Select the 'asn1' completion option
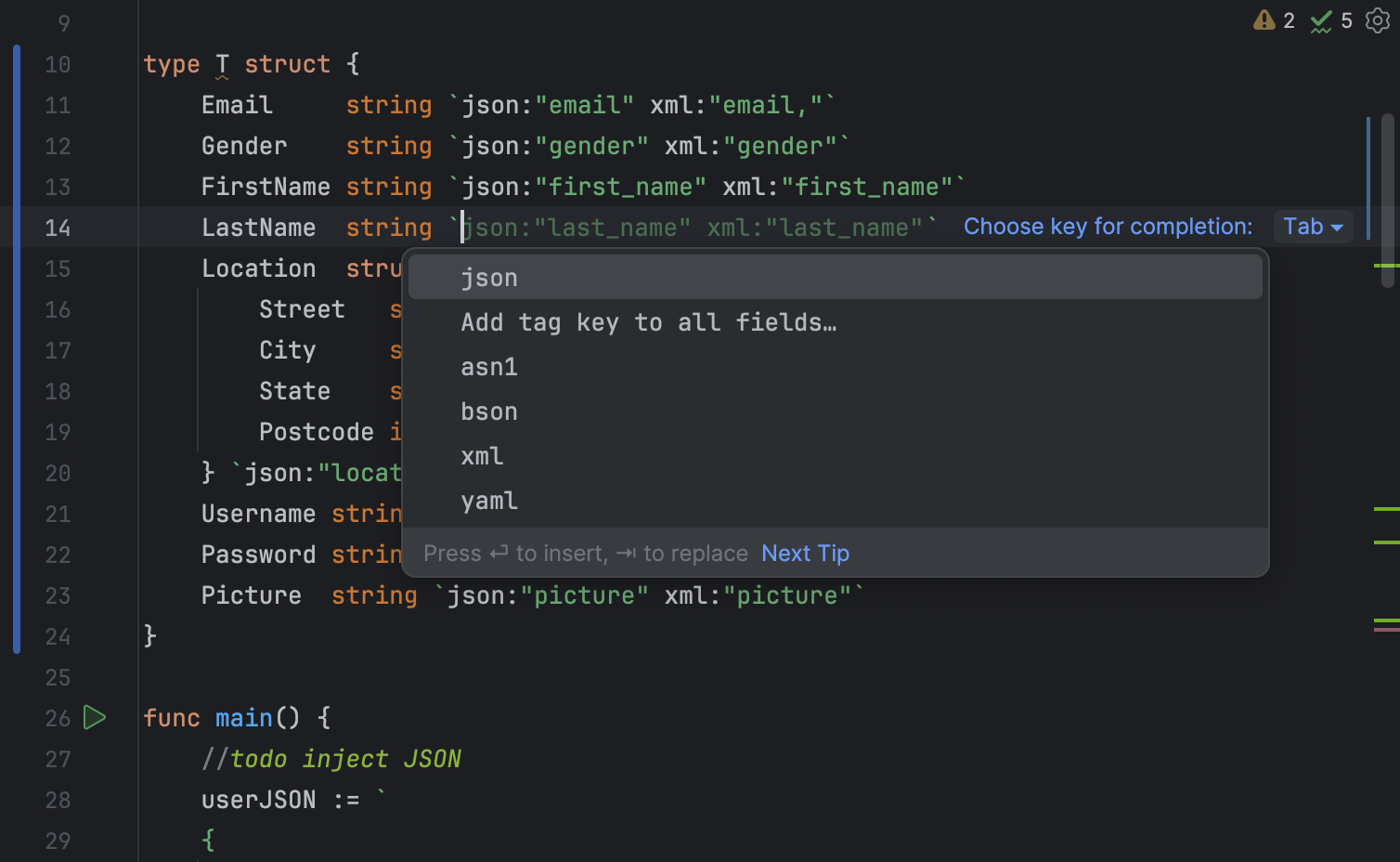 pos(489,367)
